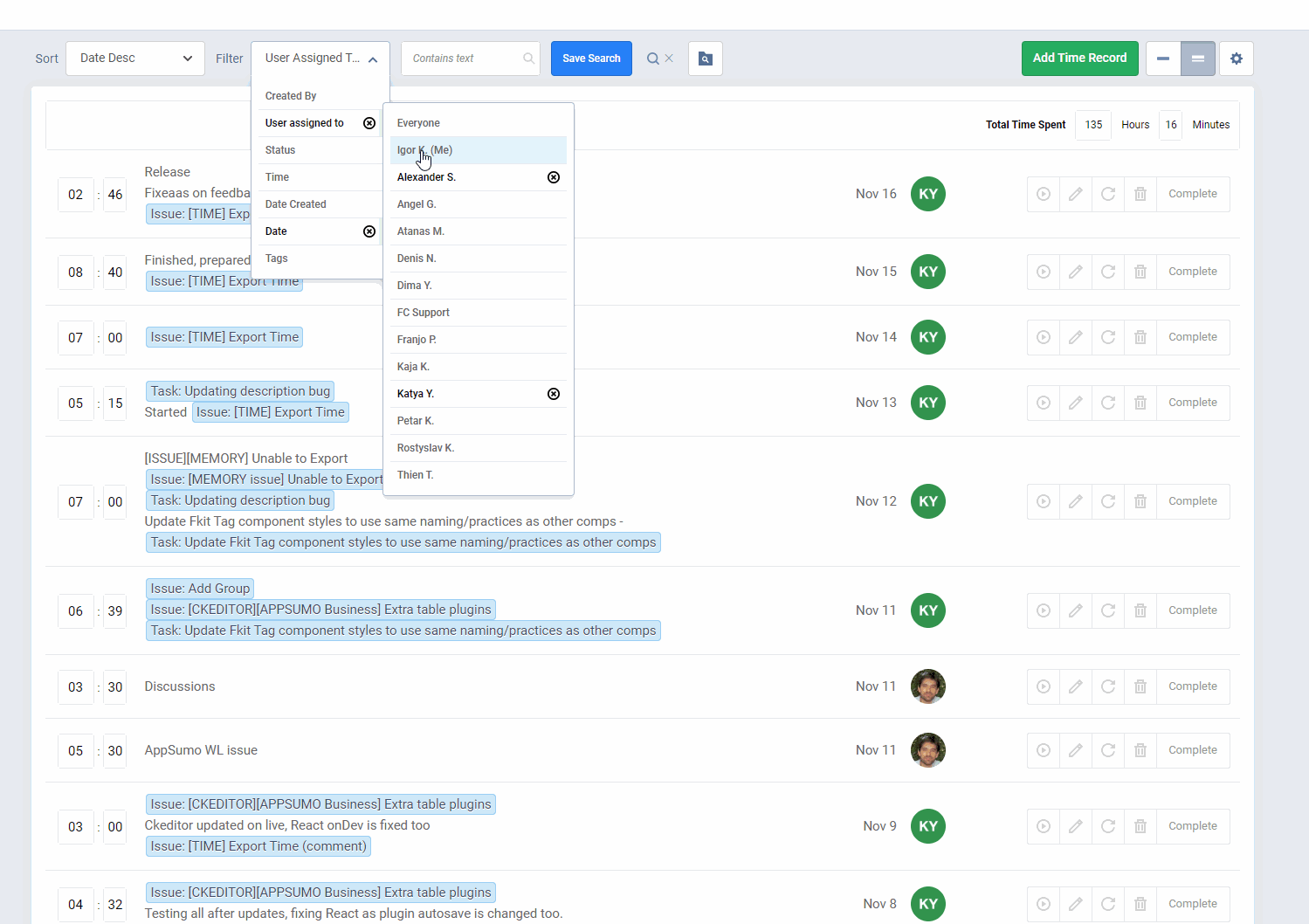Click the Save Search button
Screen dimensions: 1309x924
(591, 59)
